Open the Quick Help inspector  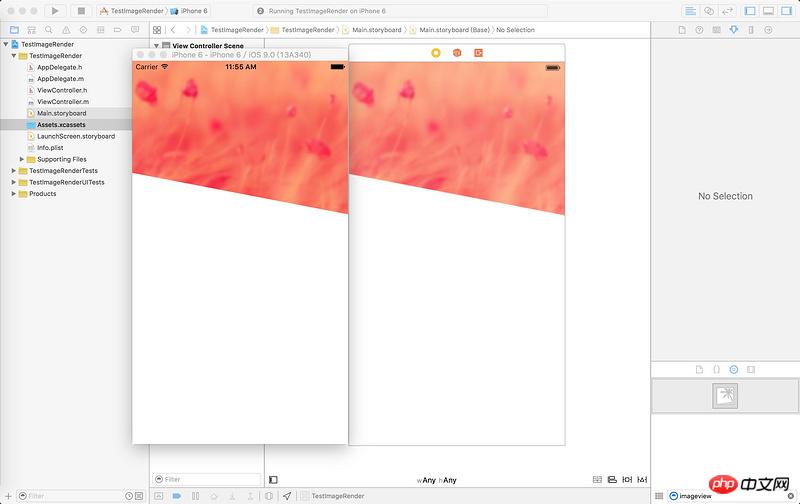coord(699,30)
